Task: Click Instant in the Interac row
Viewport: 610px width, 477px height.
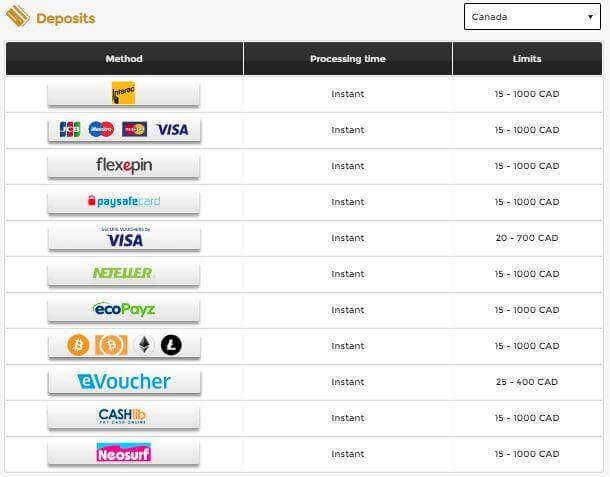Action: [348, 94]
